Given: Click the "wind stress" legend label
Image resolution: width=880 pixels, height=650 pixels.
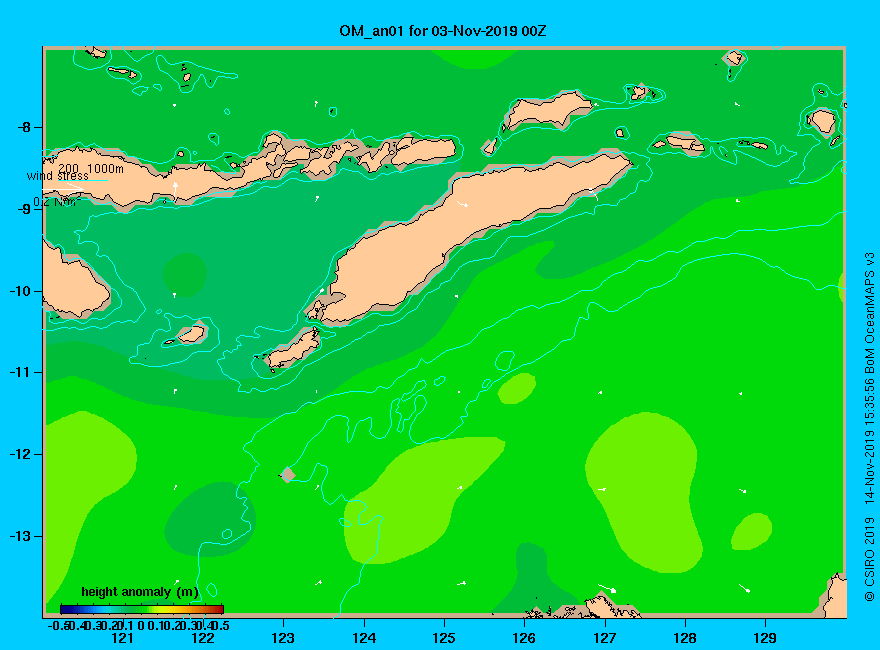Looking at the screenshot, I should [58, 176].
